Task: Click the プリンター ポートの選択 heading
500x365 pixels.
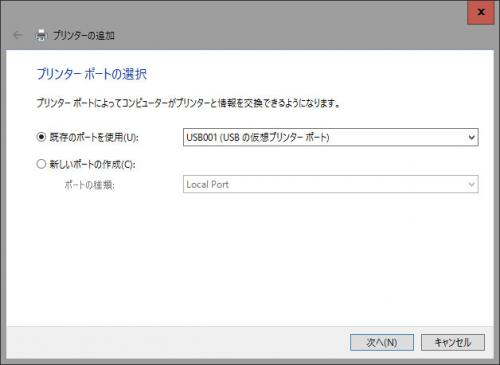Action: click(x=92, y=74)
